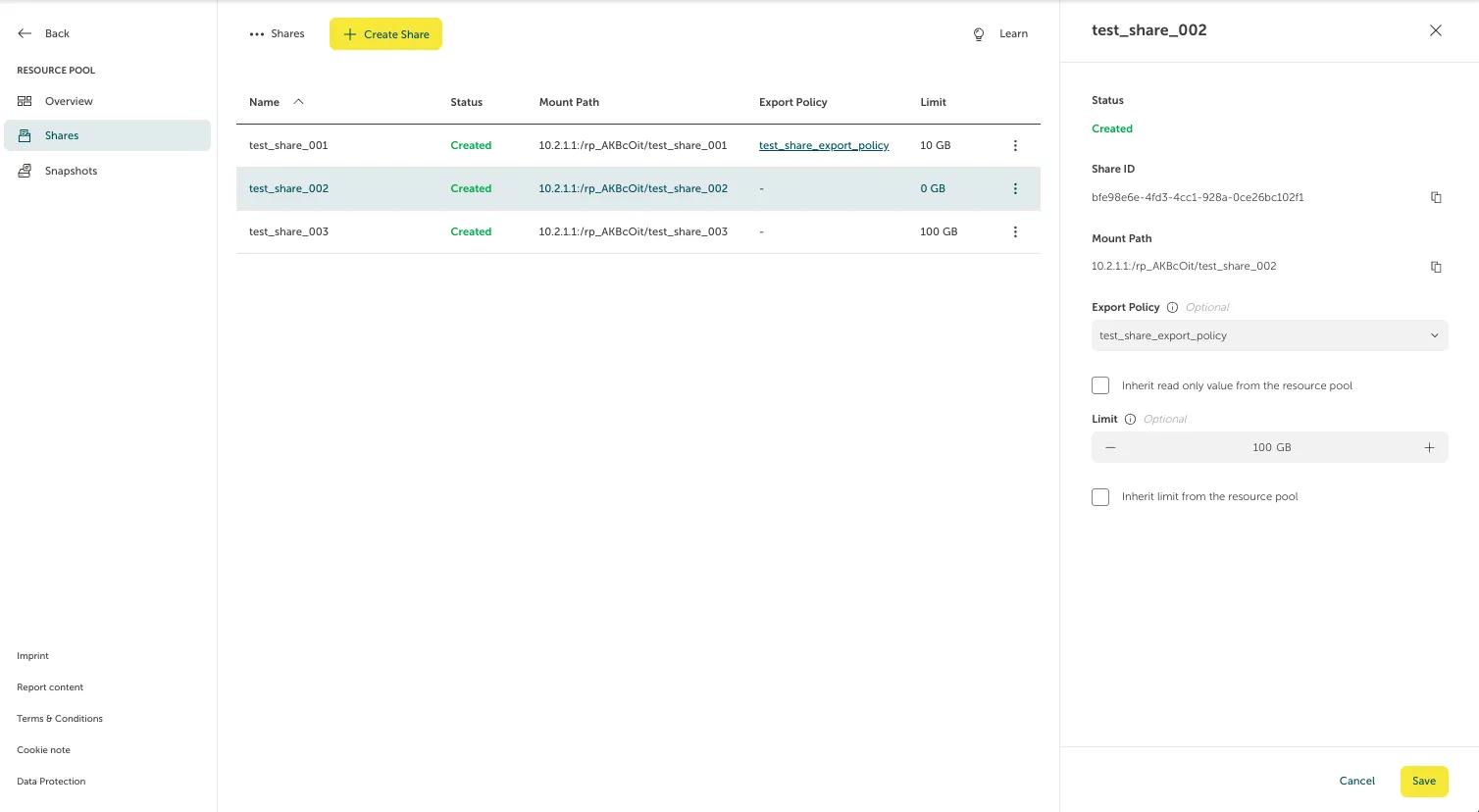Open actions menu for test_share_001
This screenshot has height=812, width=1479.
[x=1015, y=146]
